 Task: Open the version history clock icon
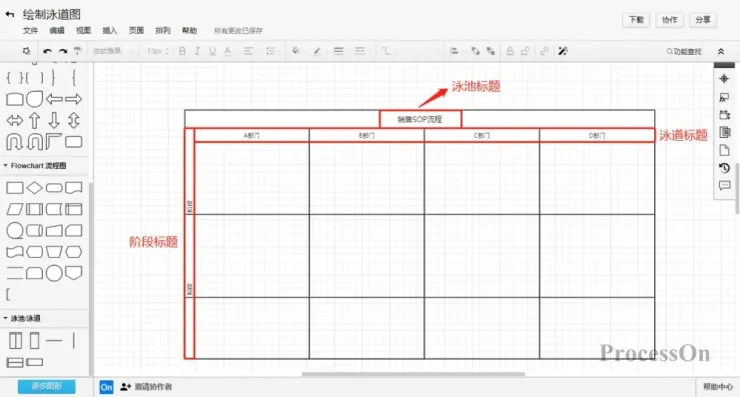724,168
